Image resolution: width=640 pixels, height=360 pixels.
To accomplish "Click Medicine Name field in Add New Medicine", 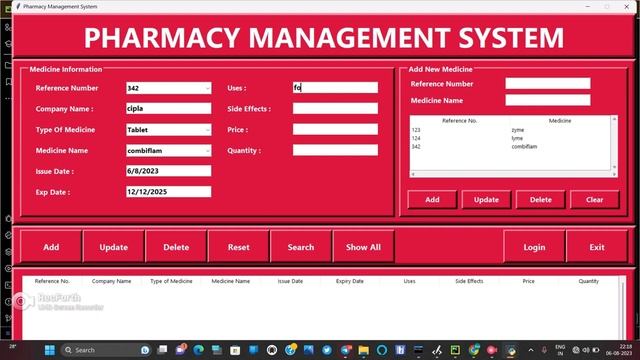I will pos(548,100).
